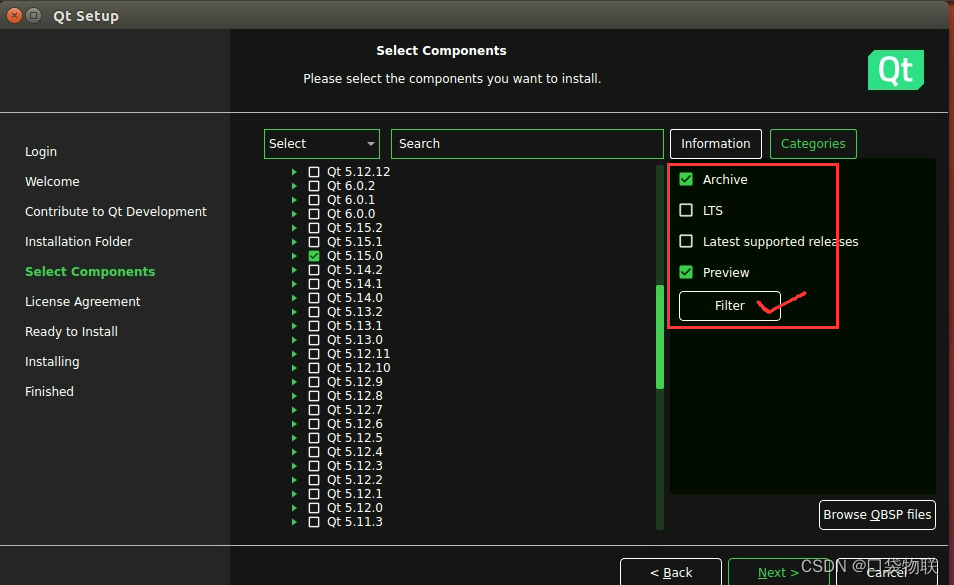Image resolution: width=954 pixels, height=585 pixels.
Task: Check the Qt 5.15.2 component checkbox
Action: click(x=314, y=228)
